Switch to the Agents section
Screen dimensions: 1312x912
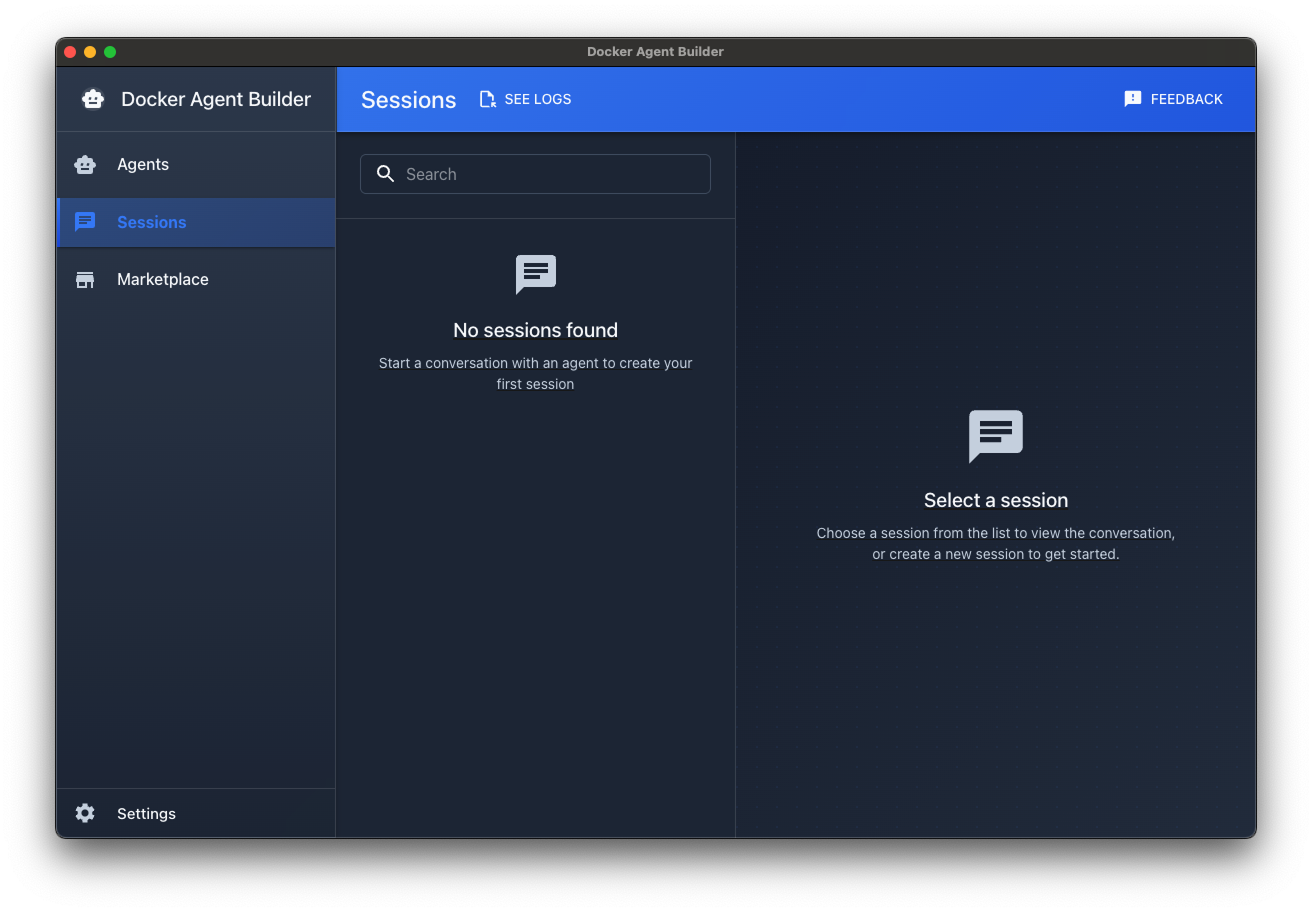(144, 164)
